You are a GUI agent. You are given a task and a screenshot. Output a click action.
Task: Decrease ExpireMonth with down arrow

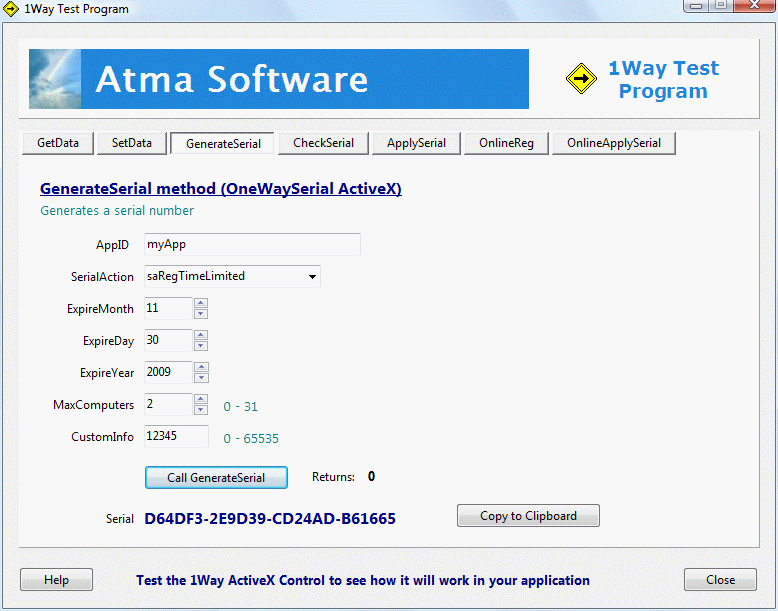[x=200, y=314]
